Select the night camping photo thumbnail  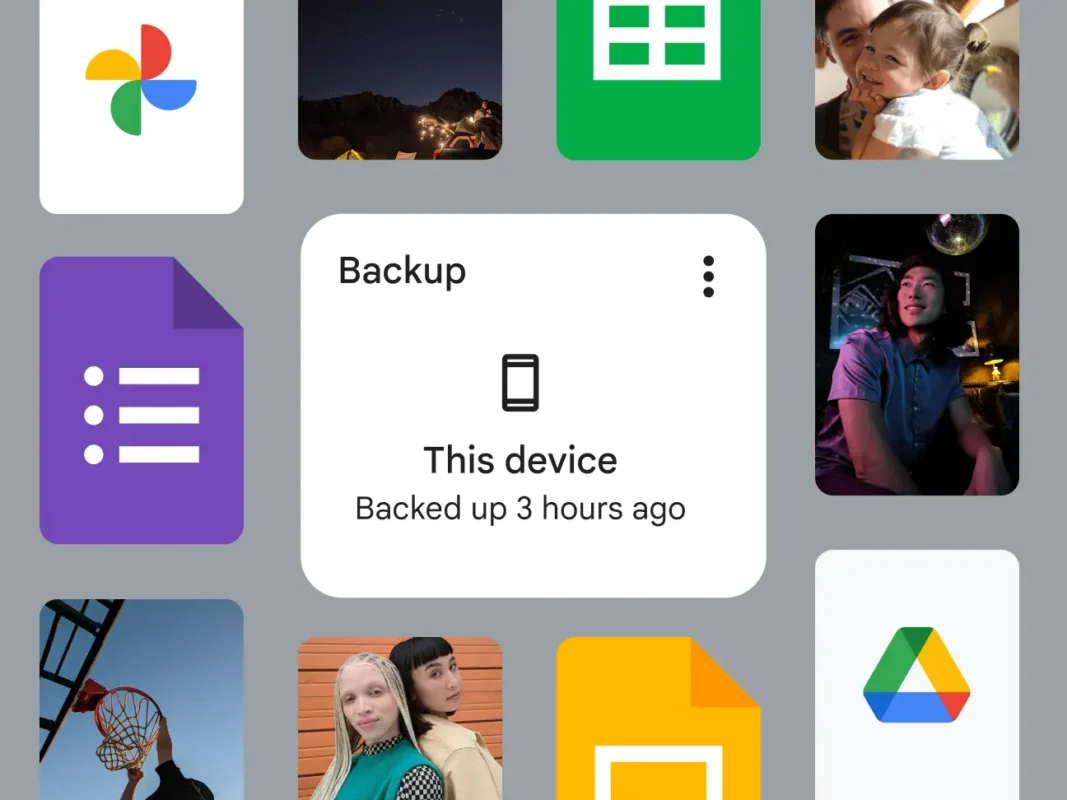click(400, 80)
